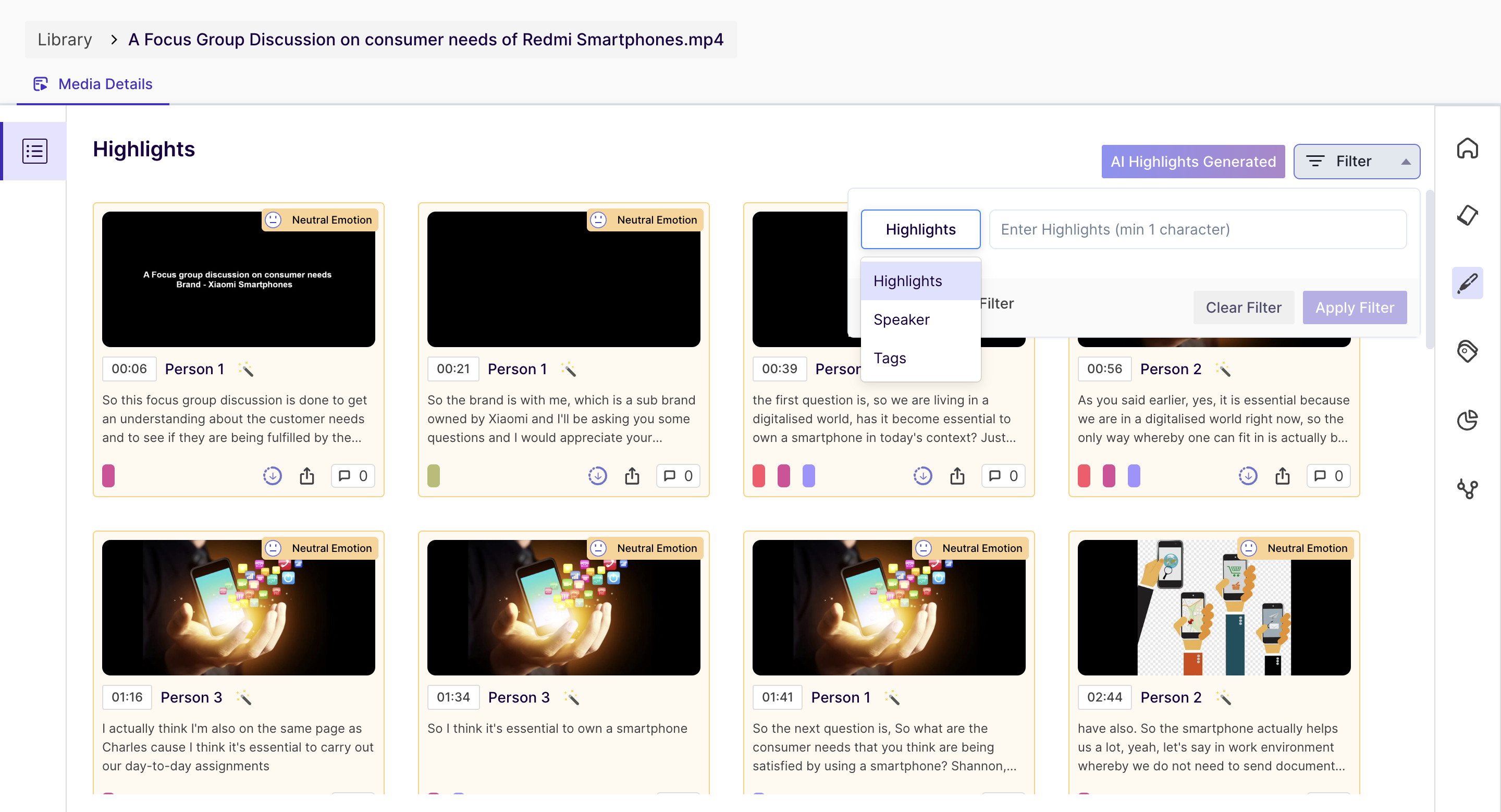Open the Highlights filter type selector
The height and width of the screenshot is (812, 1501).
coord(920,229)
